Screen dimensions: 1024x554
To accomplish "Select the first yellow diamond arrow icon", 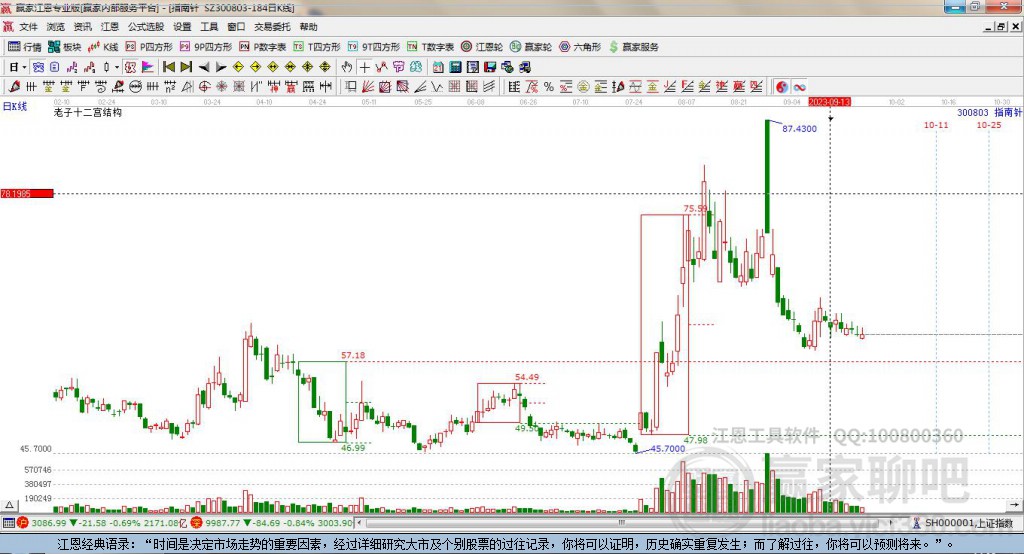I will (238, 67).
